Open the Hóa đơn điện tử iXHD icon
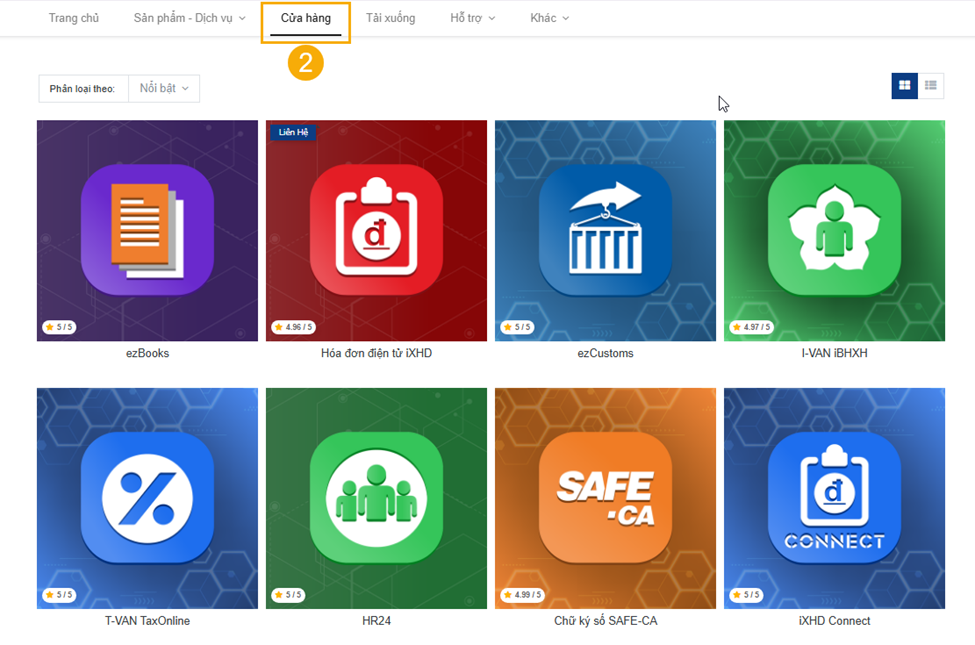 [x=376, y=230]
